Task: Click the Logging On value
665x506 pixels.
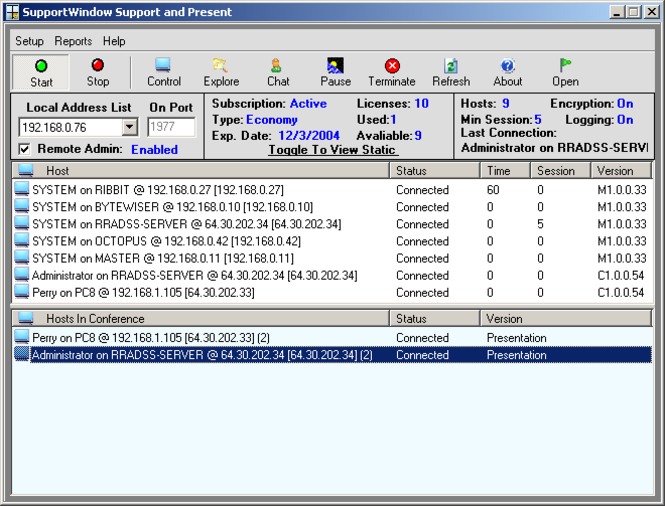Action: coord(625,120)
